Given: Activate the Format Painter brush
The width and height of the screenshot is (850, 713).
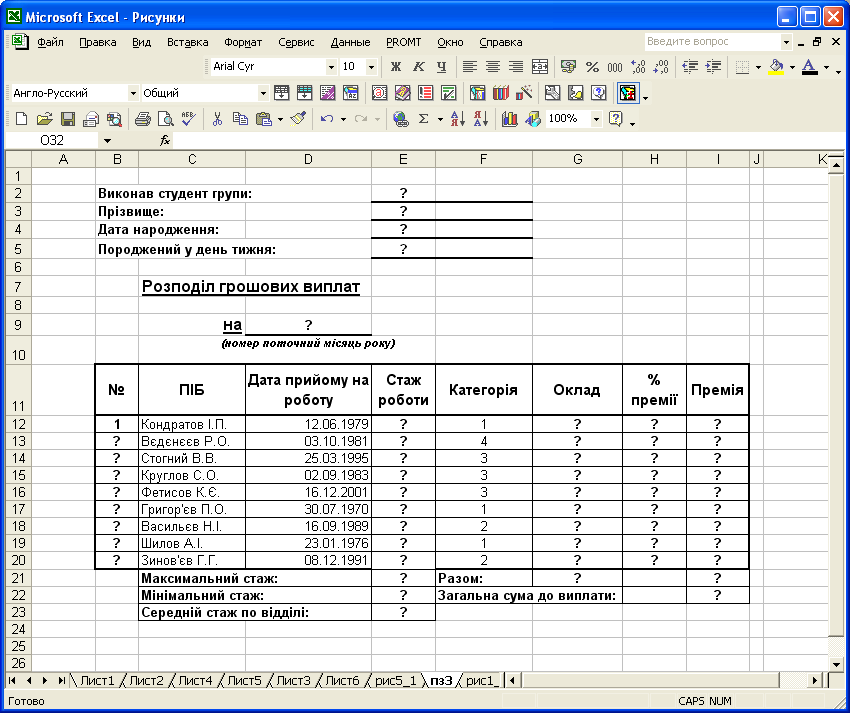Looking at the screenshot, I should coord(299,119).
